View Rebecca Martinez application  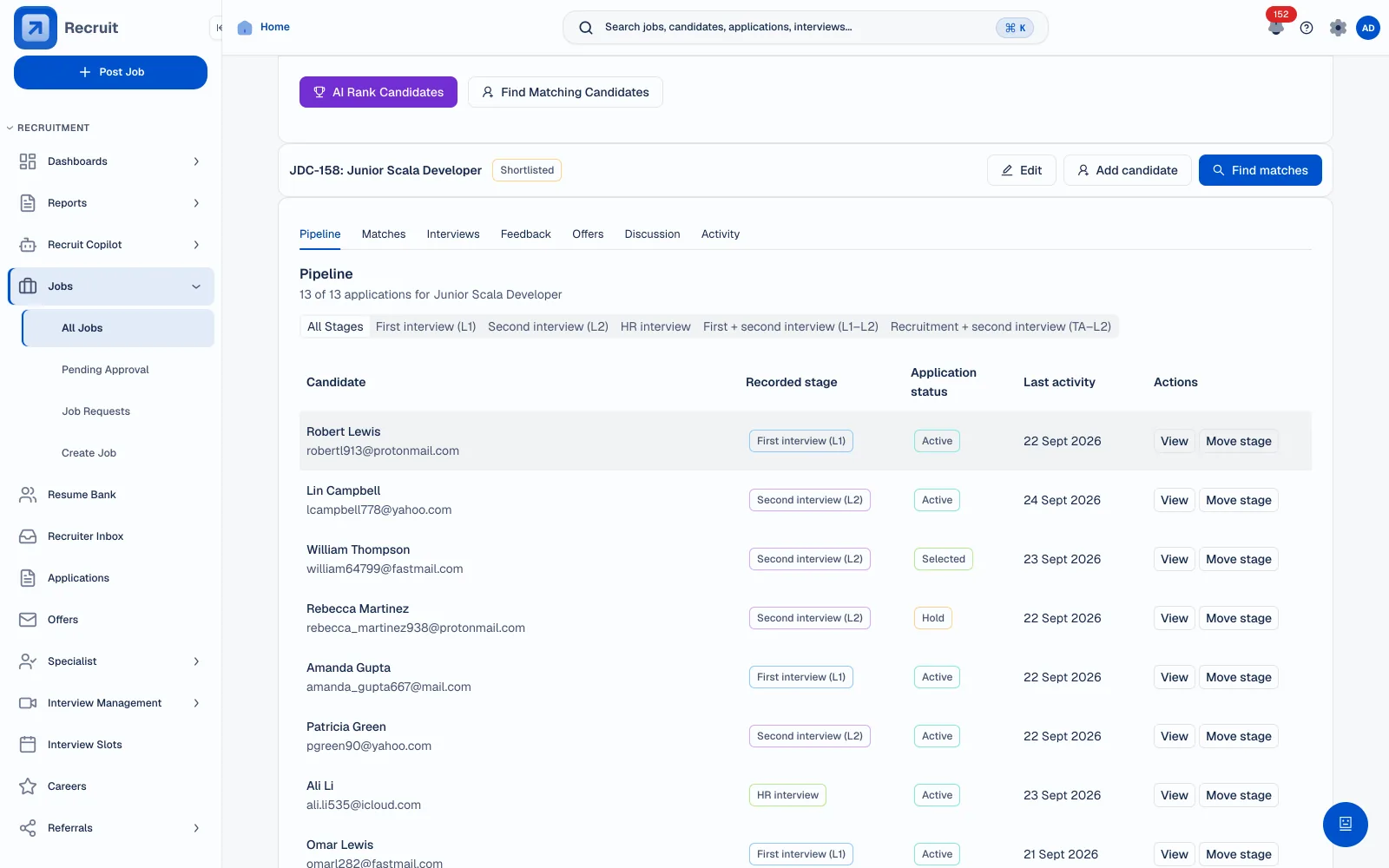pyautogui.click(x=1174, y=618)
